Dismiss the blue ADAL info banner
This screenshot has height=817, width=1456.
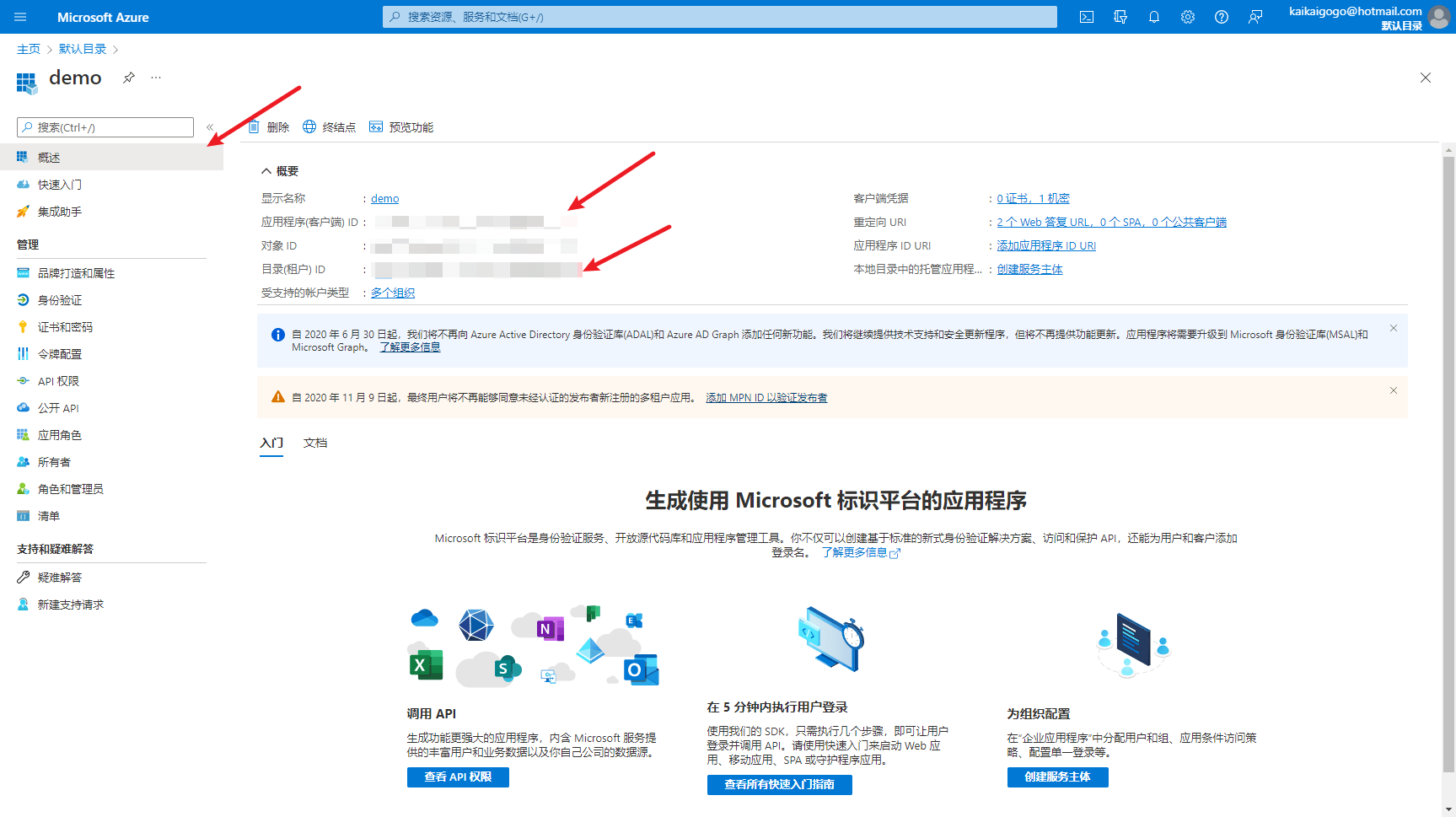click(1394, 329)
